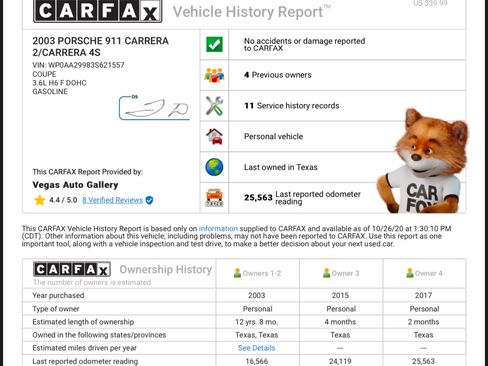Image resolution: width=488 pixels, height=366 pixels.
Task: Click the Owner 4 person icon
Action: [410, 273]
